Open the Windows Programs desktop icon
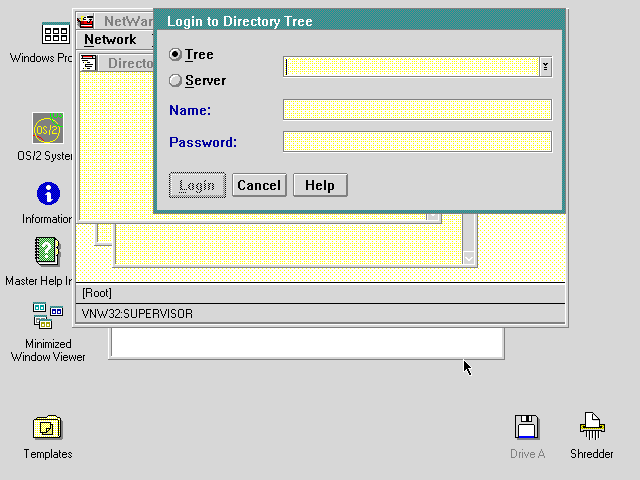The image size is (640, 480). [x=55, y=33]
